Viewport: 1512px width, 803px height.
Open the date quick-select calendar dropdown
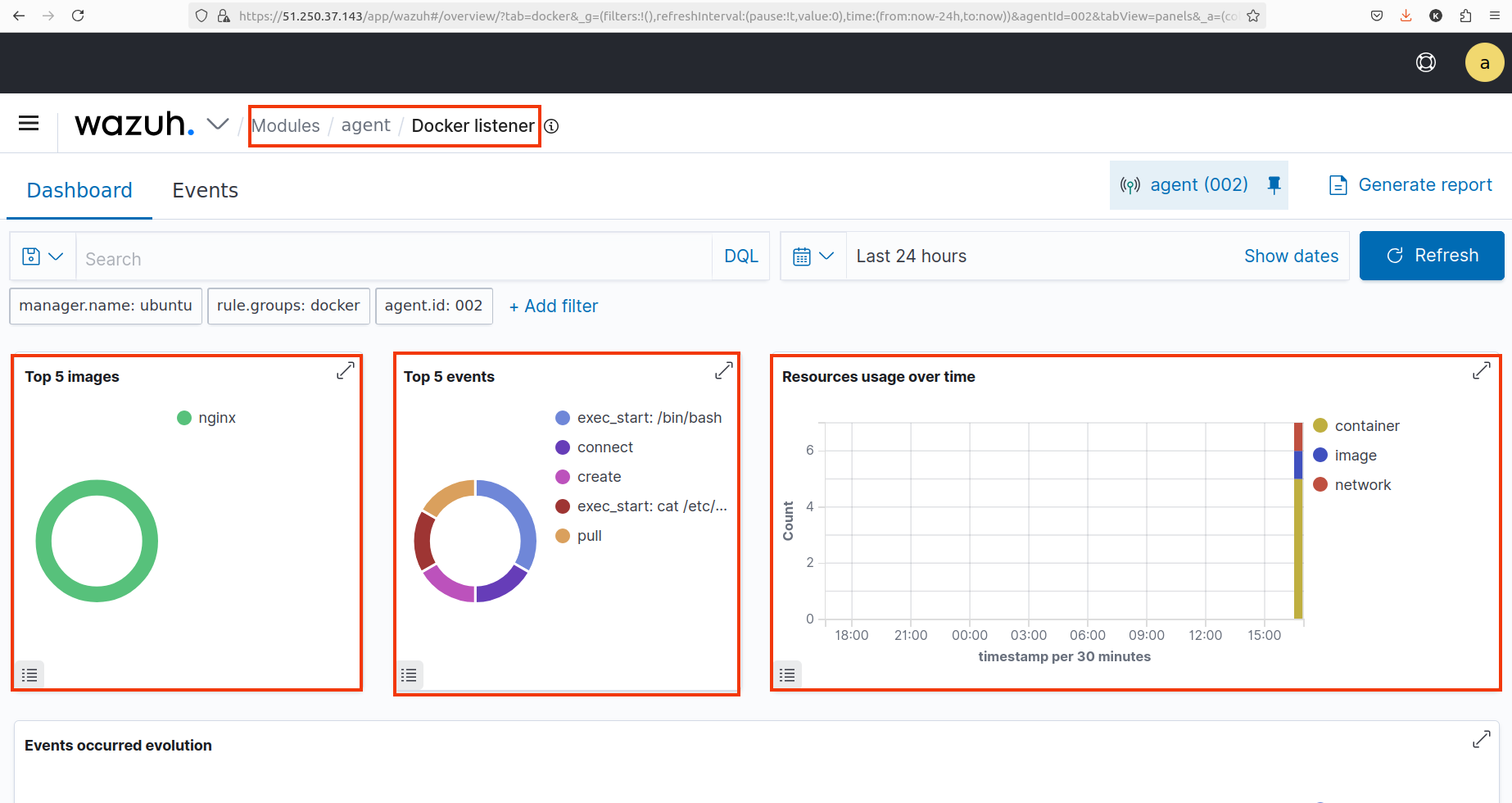813,256
